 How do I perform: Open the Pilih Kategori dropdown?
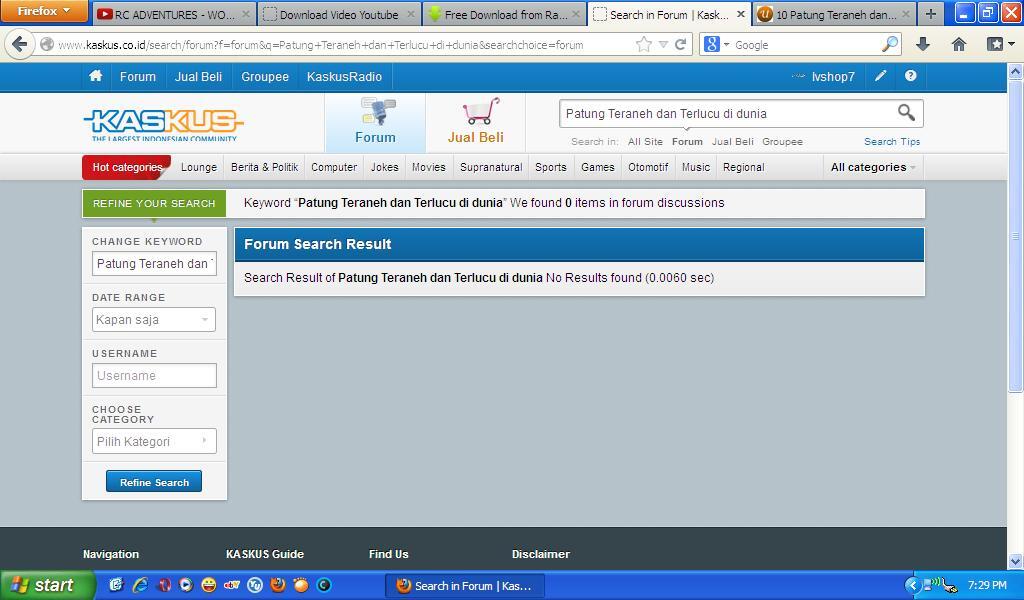pos(153,441)
